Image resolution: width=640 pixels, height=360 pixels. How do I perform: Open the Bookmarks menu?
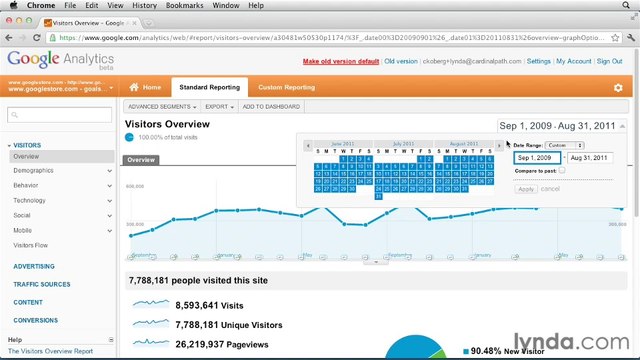184,5
